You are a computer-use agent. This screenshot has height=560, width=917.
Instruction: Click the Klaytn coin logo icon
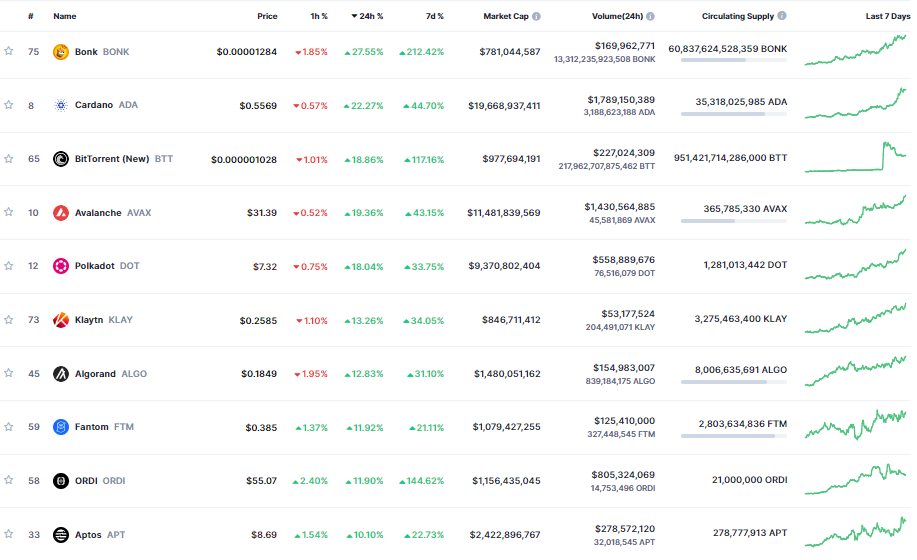coord(60,320)
